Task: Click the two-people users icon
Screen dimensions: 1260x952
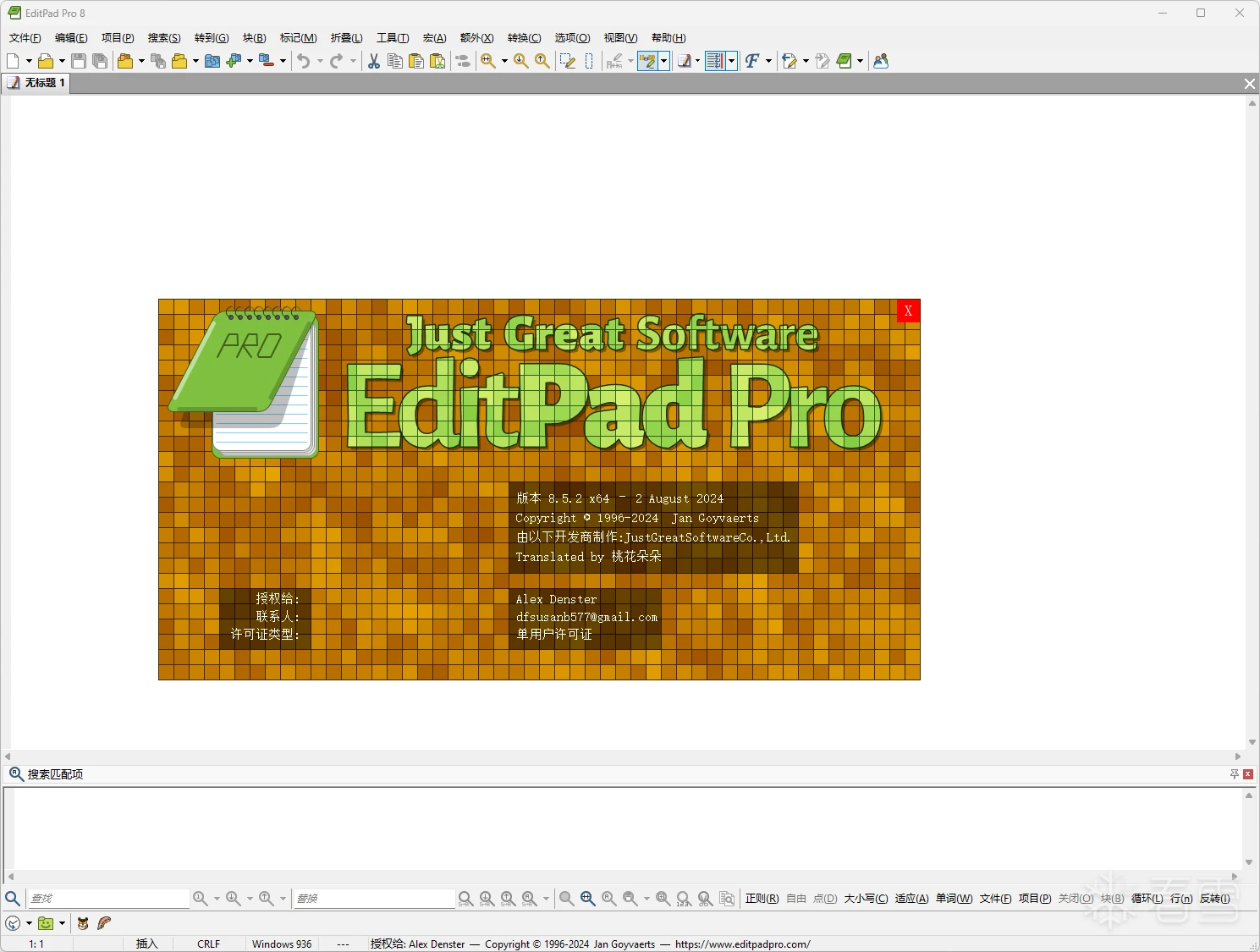Action: tap(881, 61)
